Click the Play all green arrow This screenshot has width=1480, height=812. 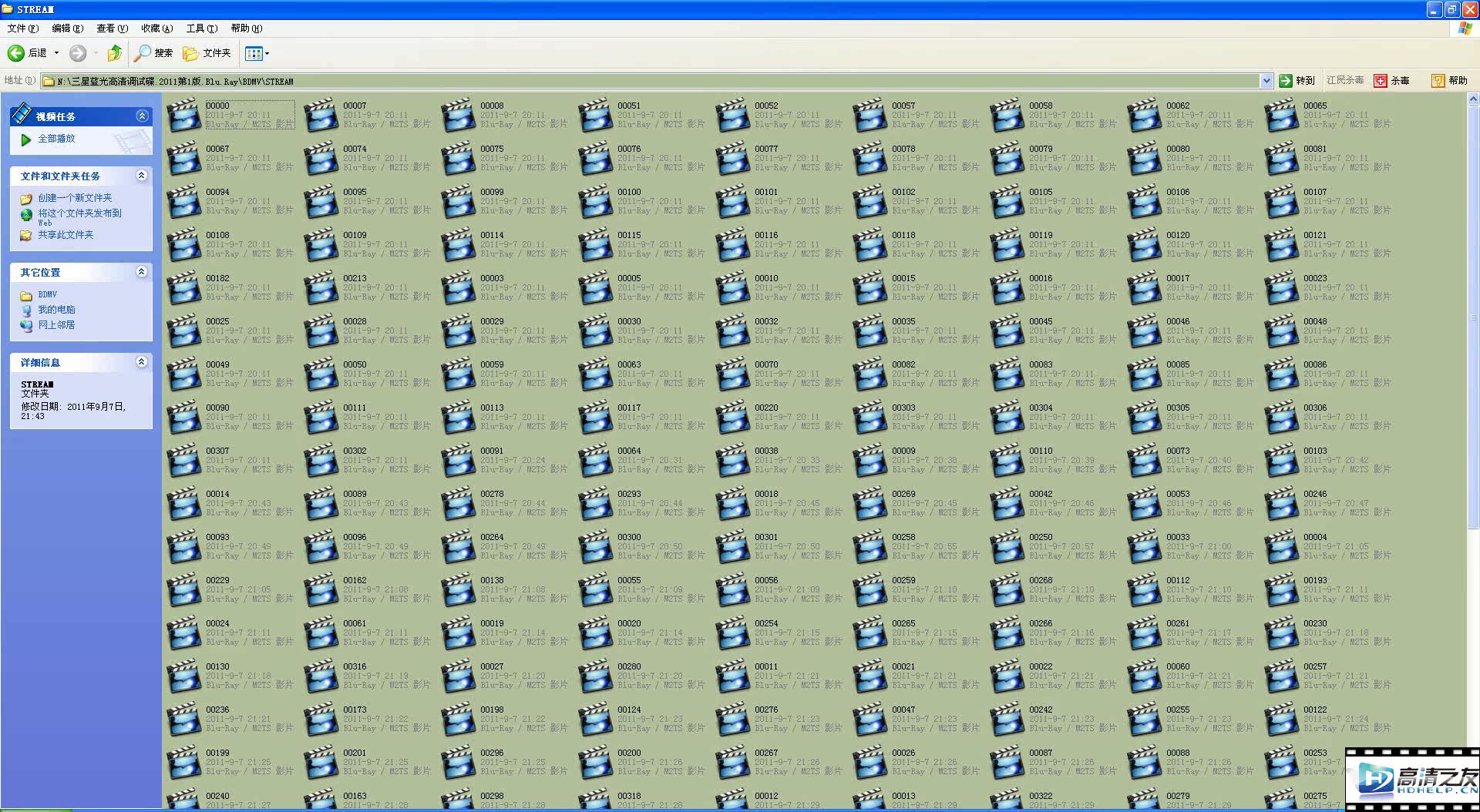pyautogui.click(x=26, y=139)
